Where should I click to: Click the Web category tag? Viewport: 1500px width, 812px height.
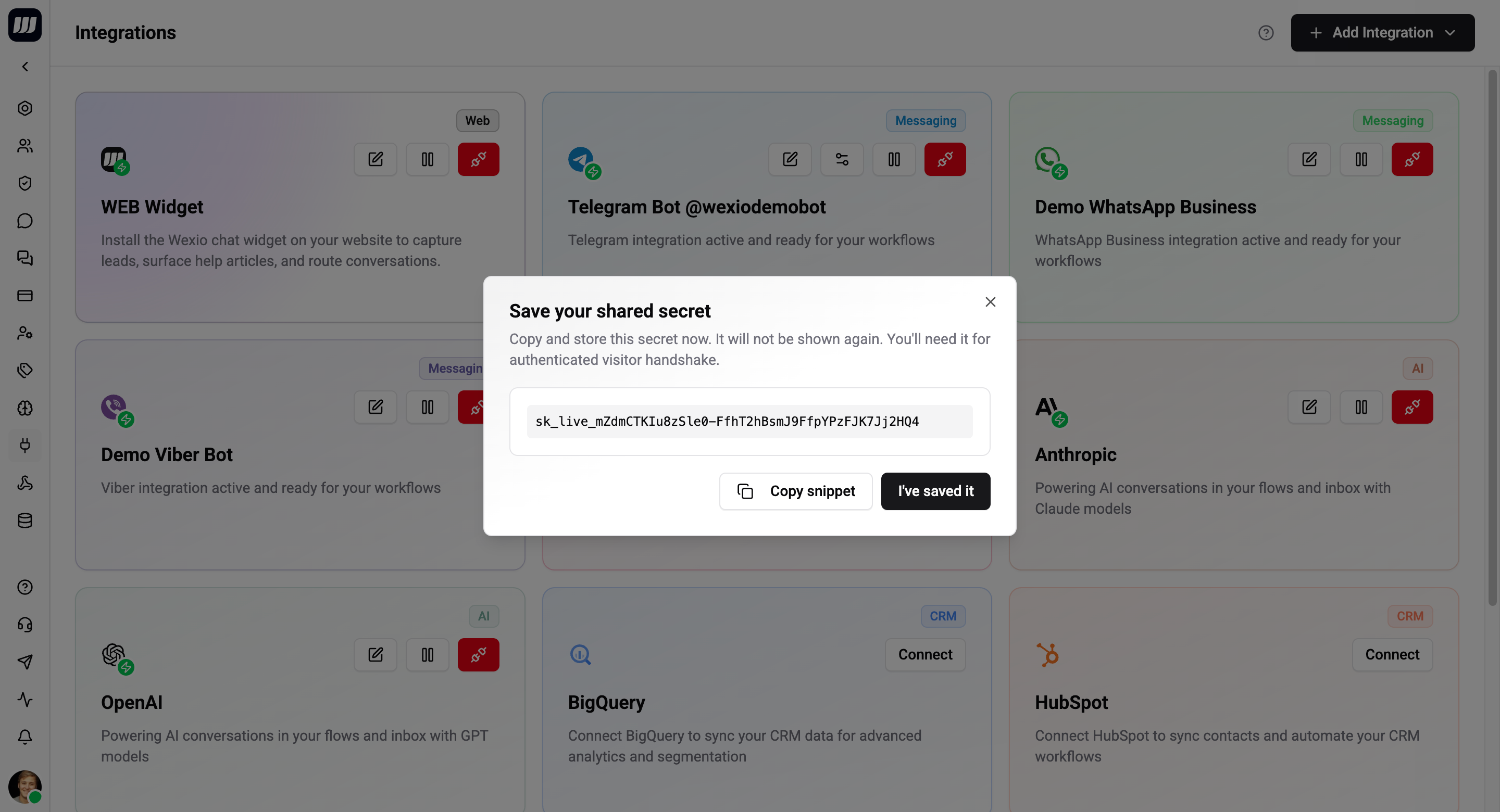pos(478,120)
